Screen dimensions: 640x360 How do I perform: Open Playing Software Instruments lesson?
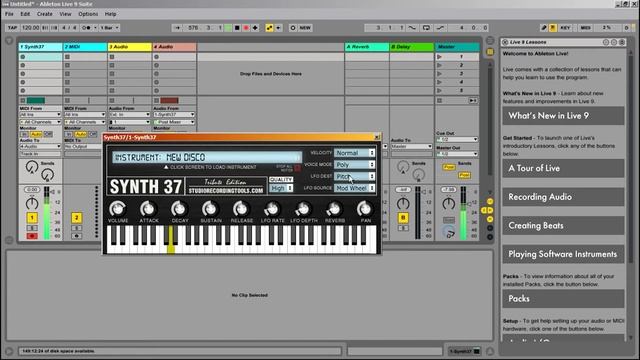click(x=563, y=254)
